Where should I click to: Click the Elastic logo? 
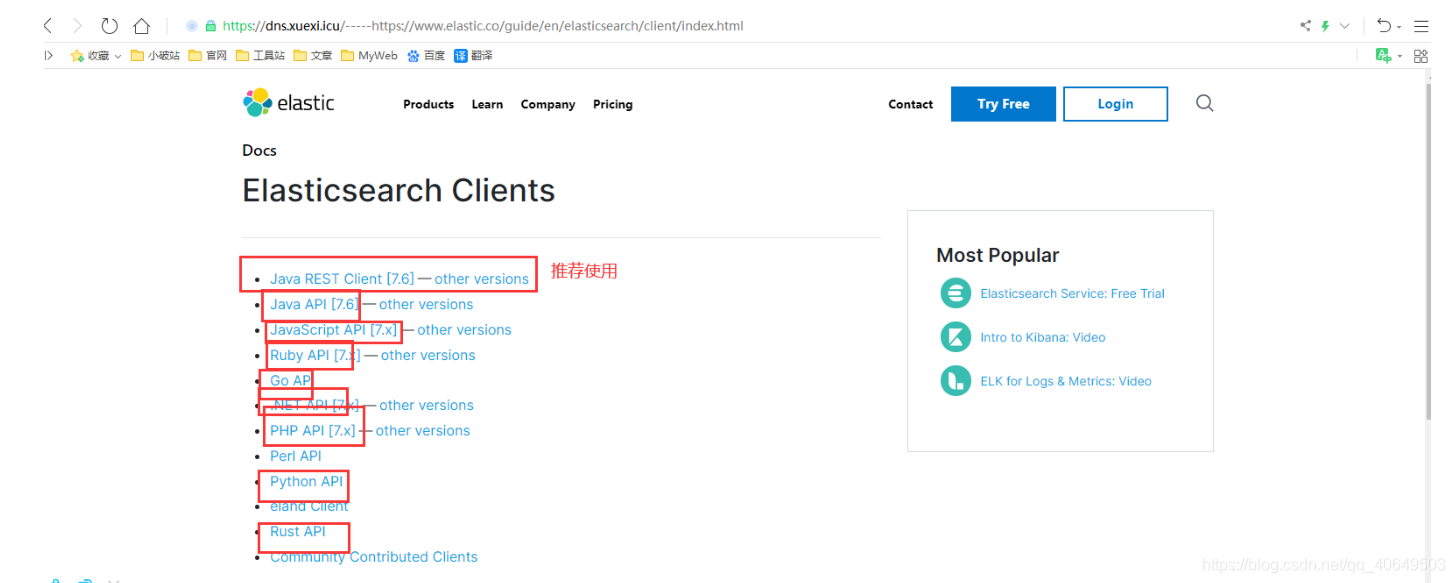tap(289, 102)
